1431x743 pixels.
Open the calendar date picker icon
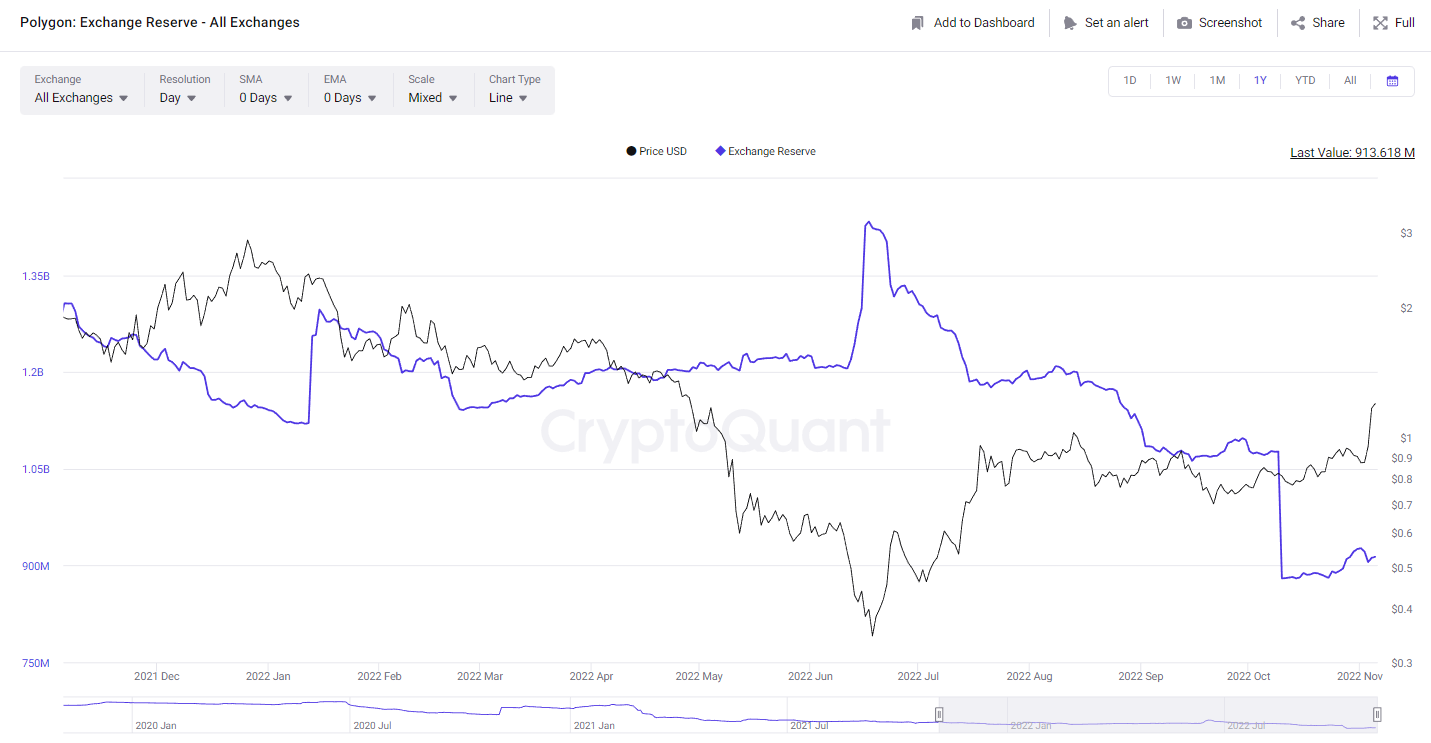pyautogui.click(x=1392, y=81)
